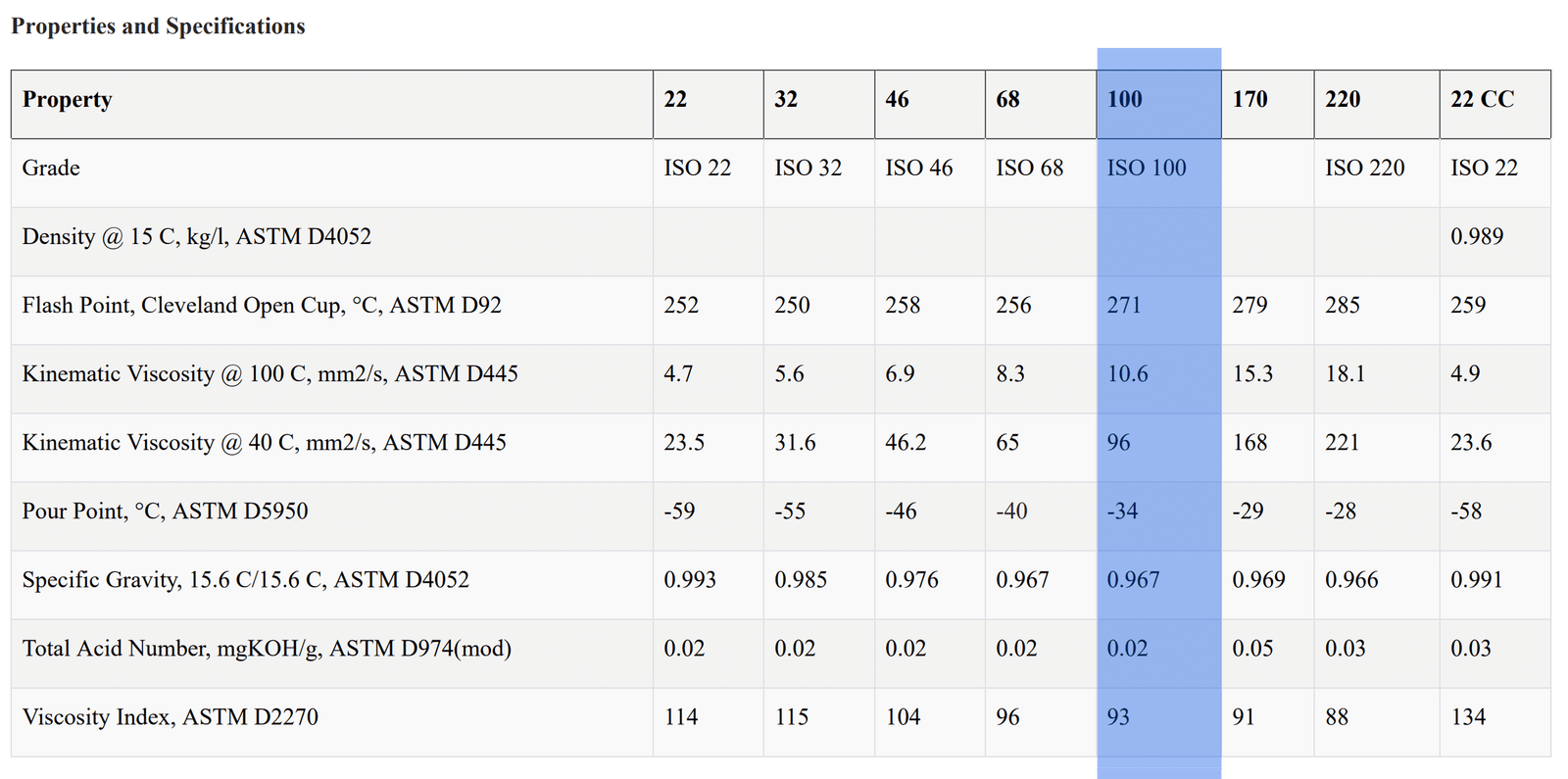Screen dimensions: 1568x779
Task: Click the pour point value -34
Action: 1122,511
